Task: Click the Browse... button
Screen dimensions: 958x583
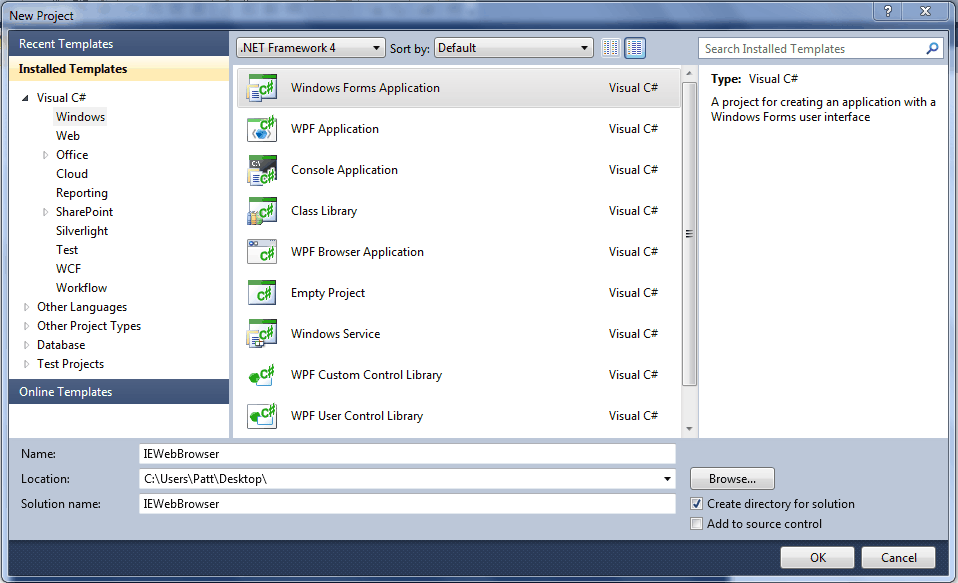Action: point(732,478)
